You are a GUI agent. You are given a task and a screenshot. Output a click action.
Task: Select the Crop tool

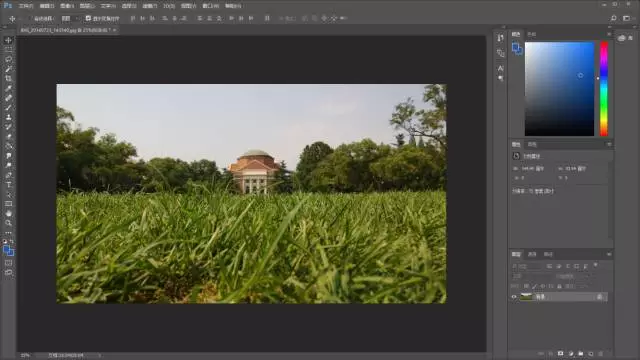coord(8,78)
